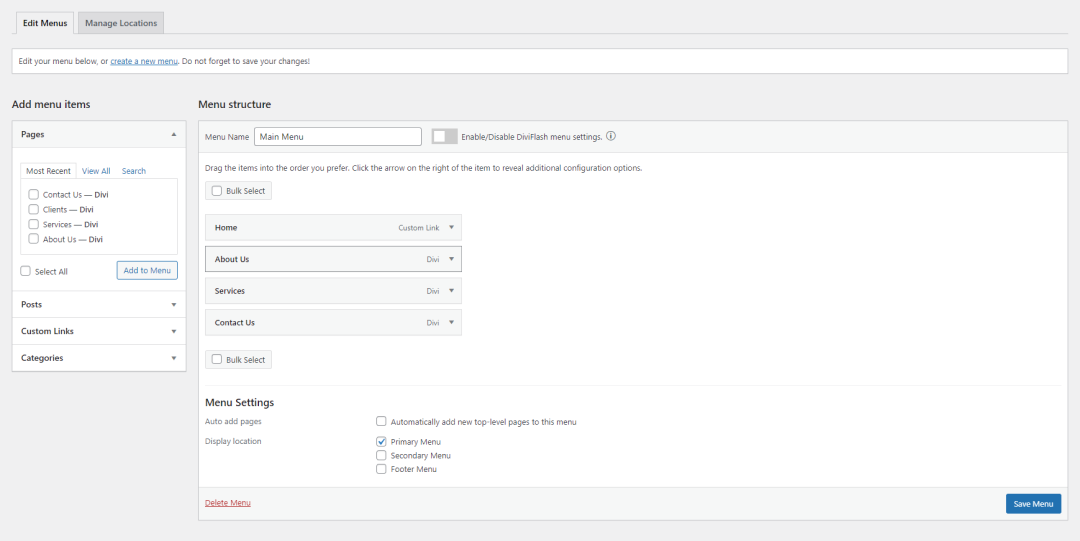
Task: Collapse the Pages panel arrow
Action: (174, 134)
